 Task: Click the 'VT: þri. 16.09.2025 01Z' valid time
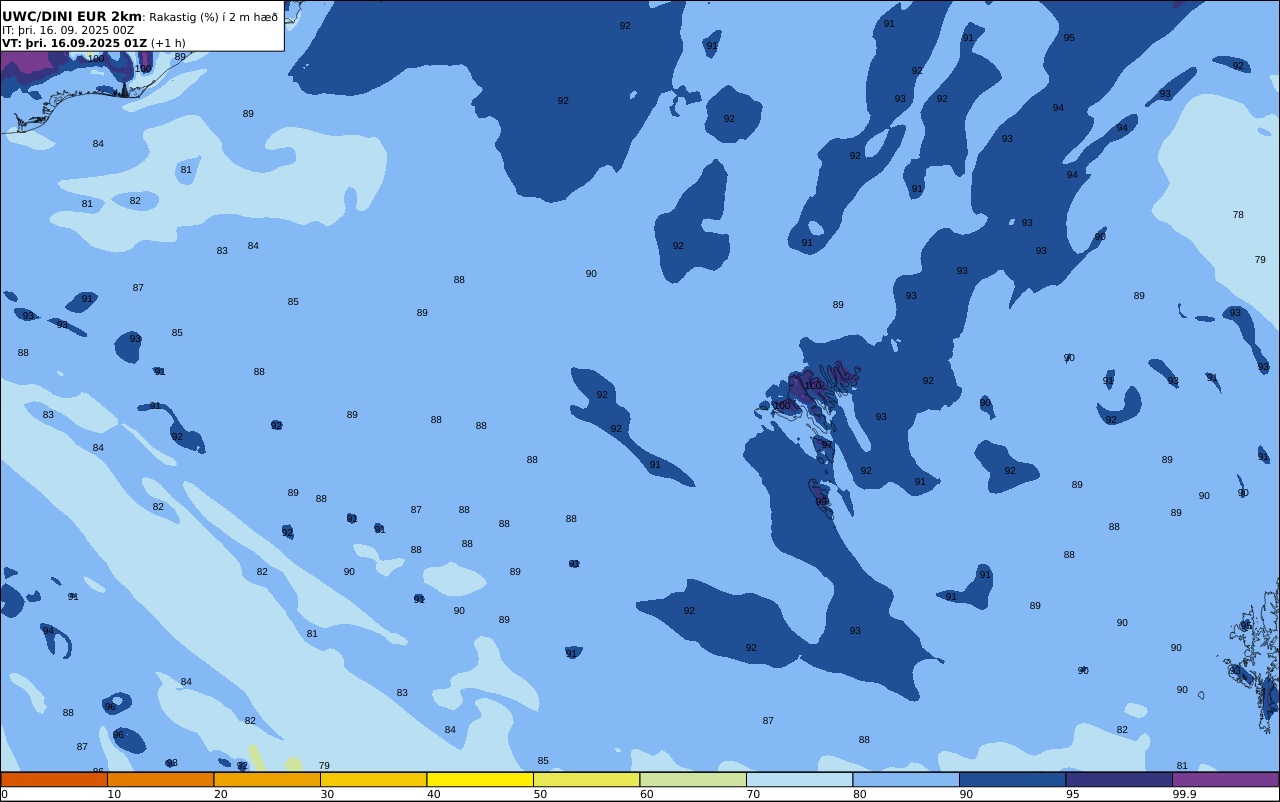(74, 43)
